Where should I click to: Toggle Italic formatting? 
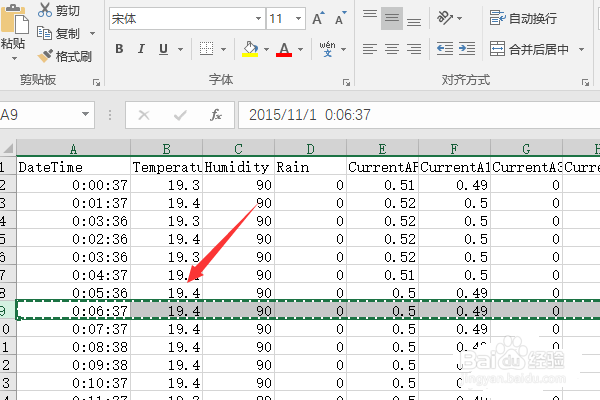pyautogui.click(x=141, y=49)
